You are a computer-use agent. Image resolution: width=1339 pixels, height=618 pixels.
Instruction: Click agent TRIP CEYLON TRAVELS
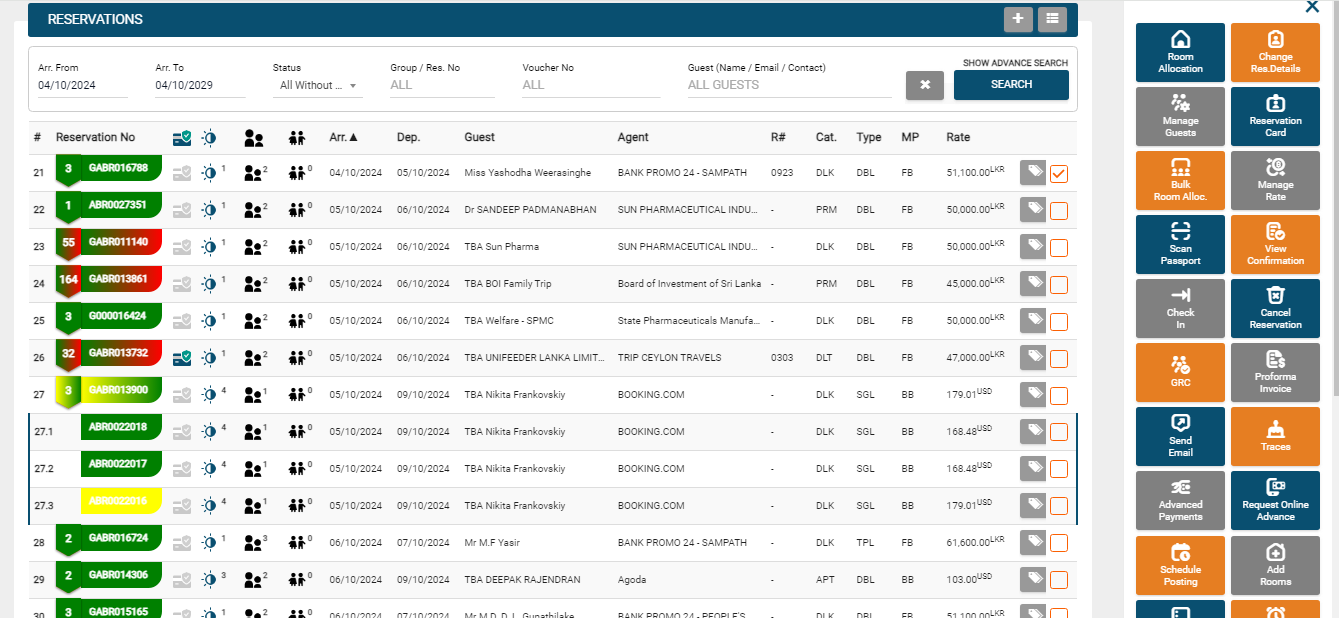669,357
